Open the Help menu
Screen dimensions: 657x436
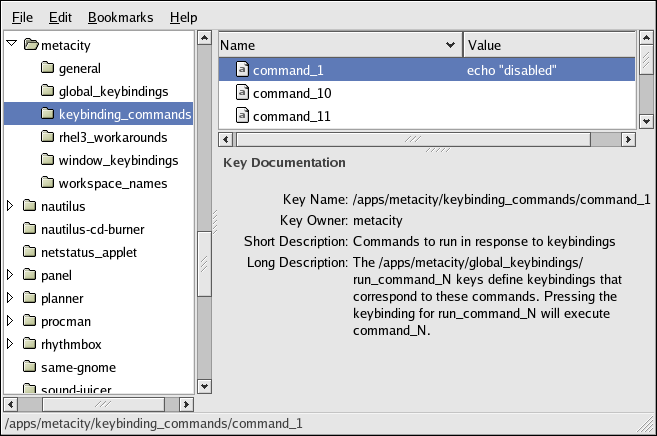(183, 17)
